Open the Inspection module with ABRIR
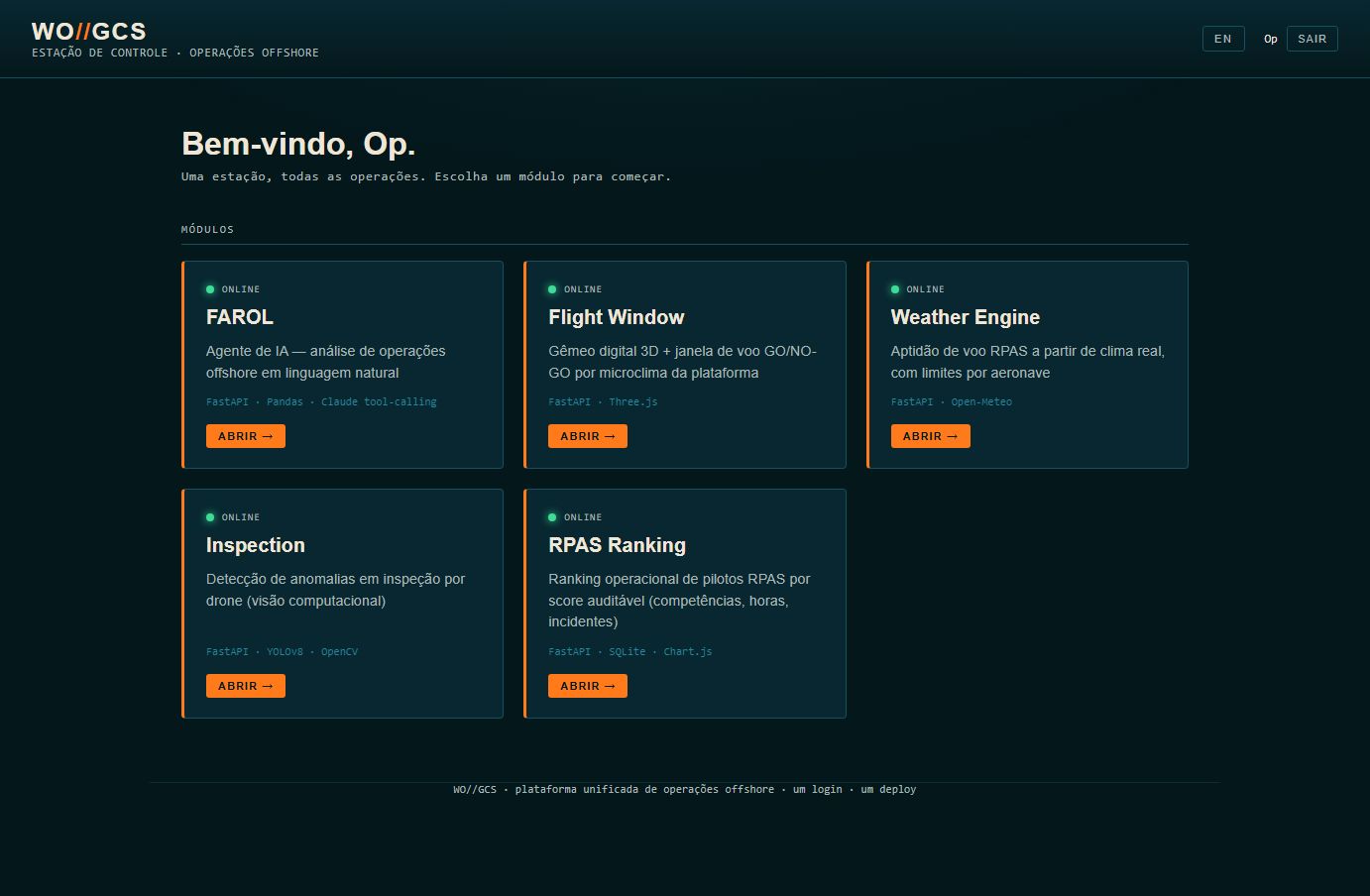The width and height of the screenshot is (1370, 896). (246, 686)
